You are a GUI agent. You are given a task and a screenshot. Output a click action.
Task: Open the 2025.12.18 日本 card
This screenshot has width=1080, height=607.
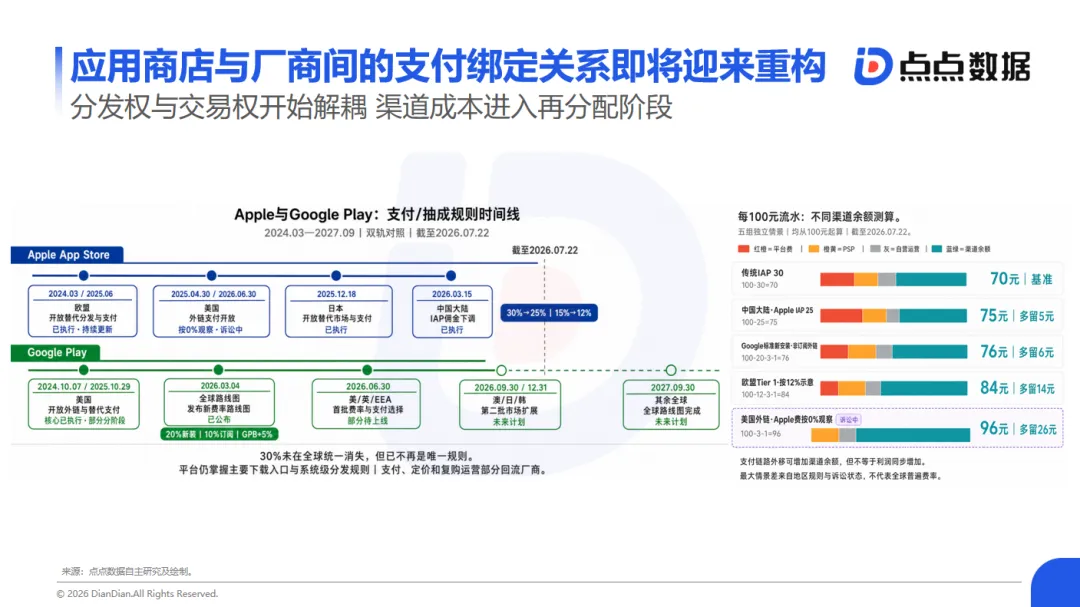pos(339,311)
